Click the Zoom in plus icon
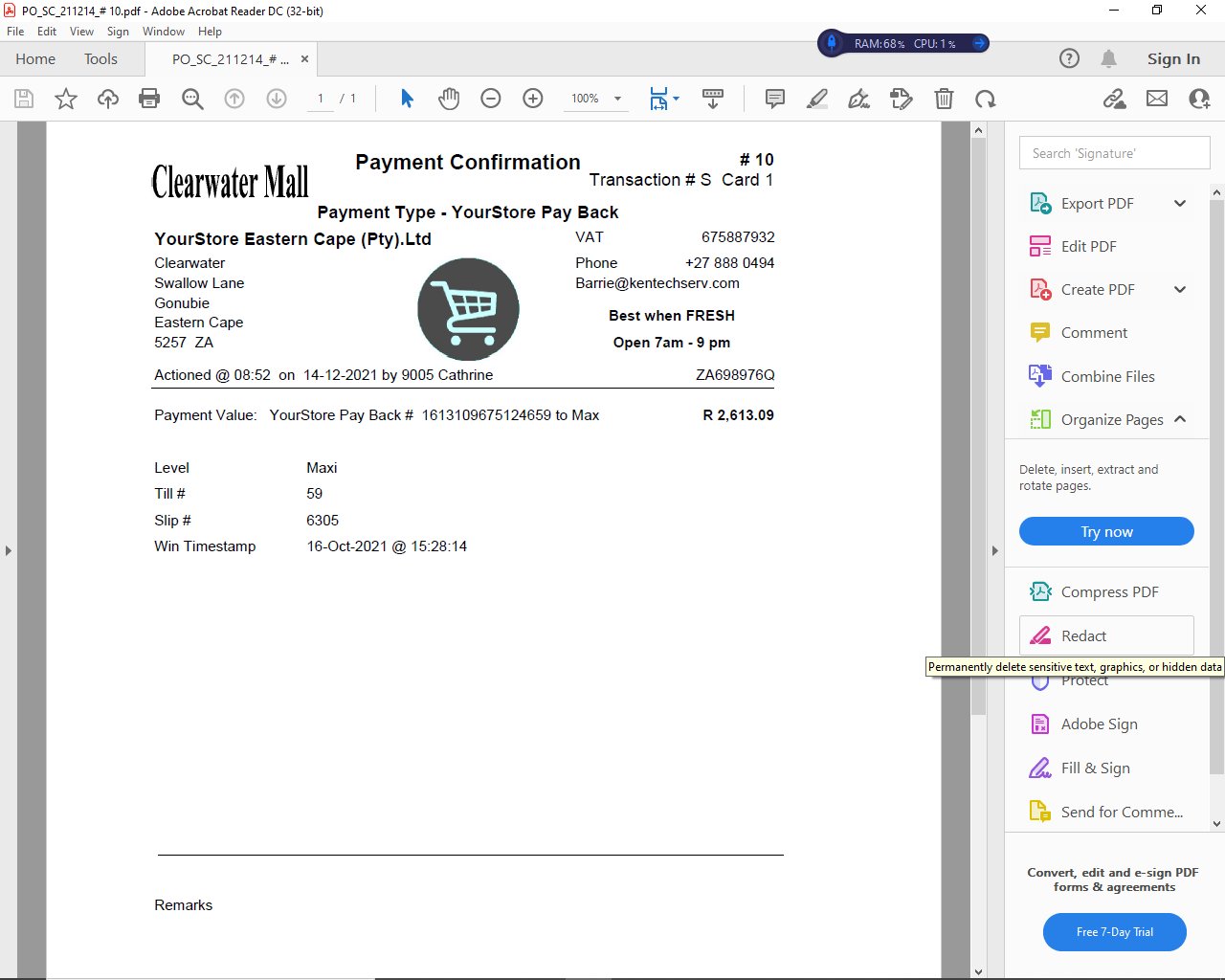 pos(533,99)
